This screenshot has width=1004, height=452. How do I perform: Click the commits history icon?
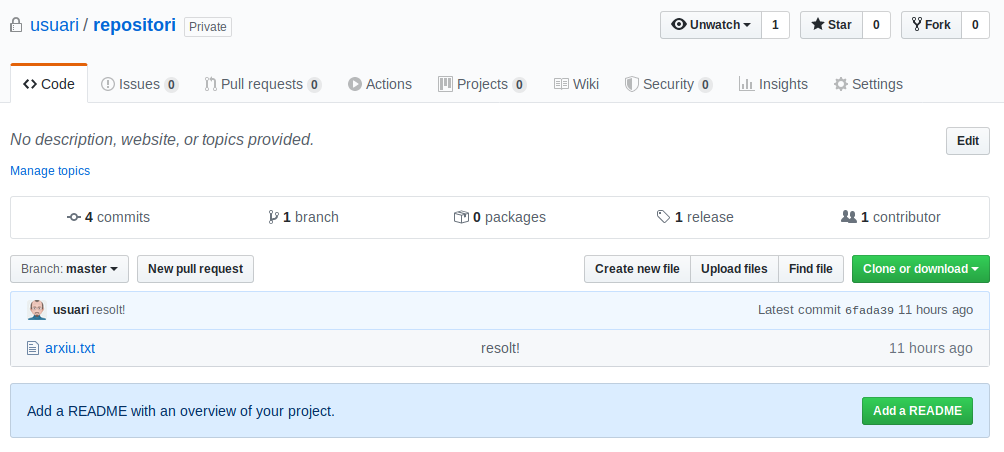click(74, 217)
